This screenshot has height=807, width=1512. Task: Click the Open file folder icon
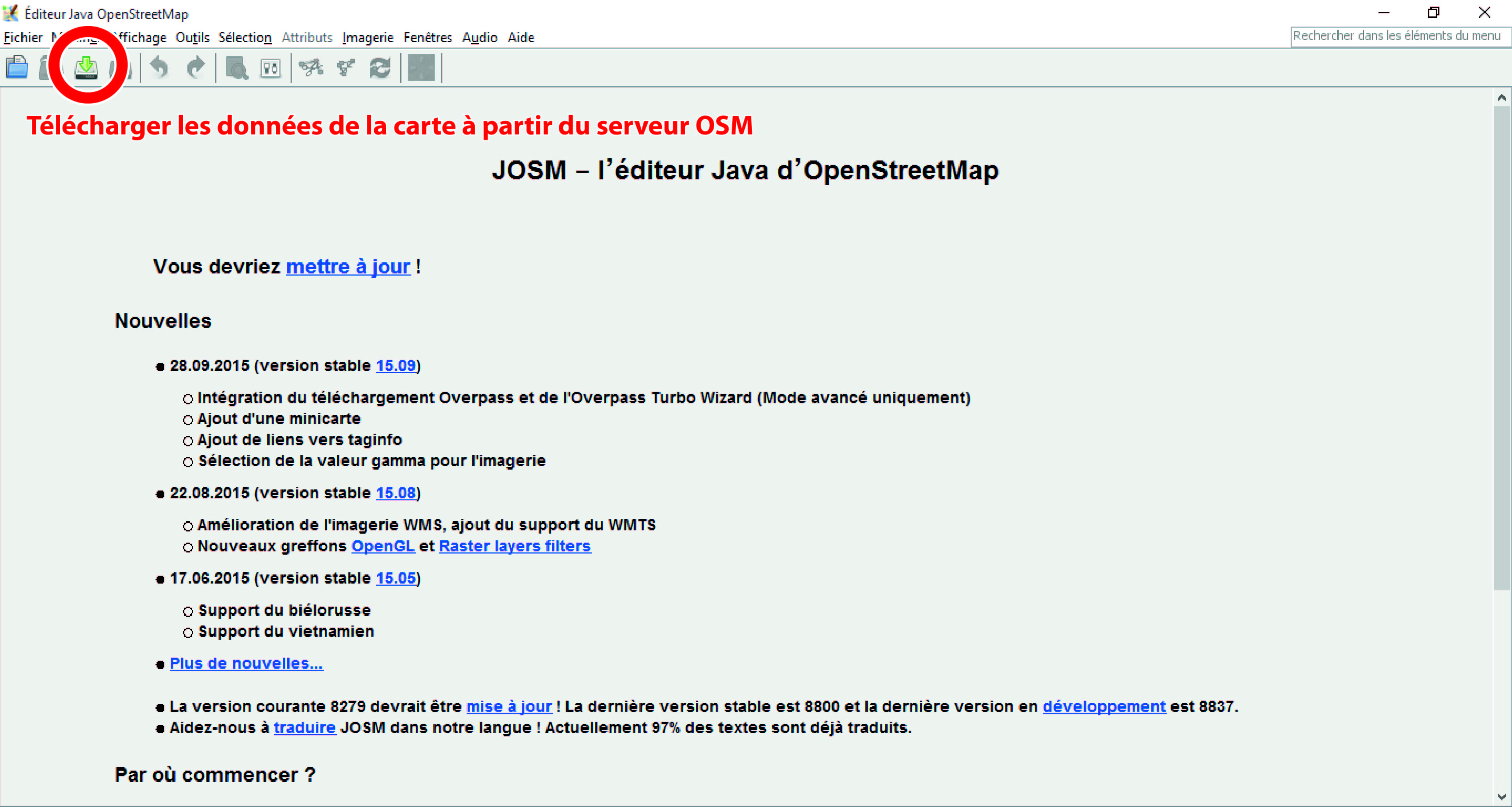[x=17, y=67]
